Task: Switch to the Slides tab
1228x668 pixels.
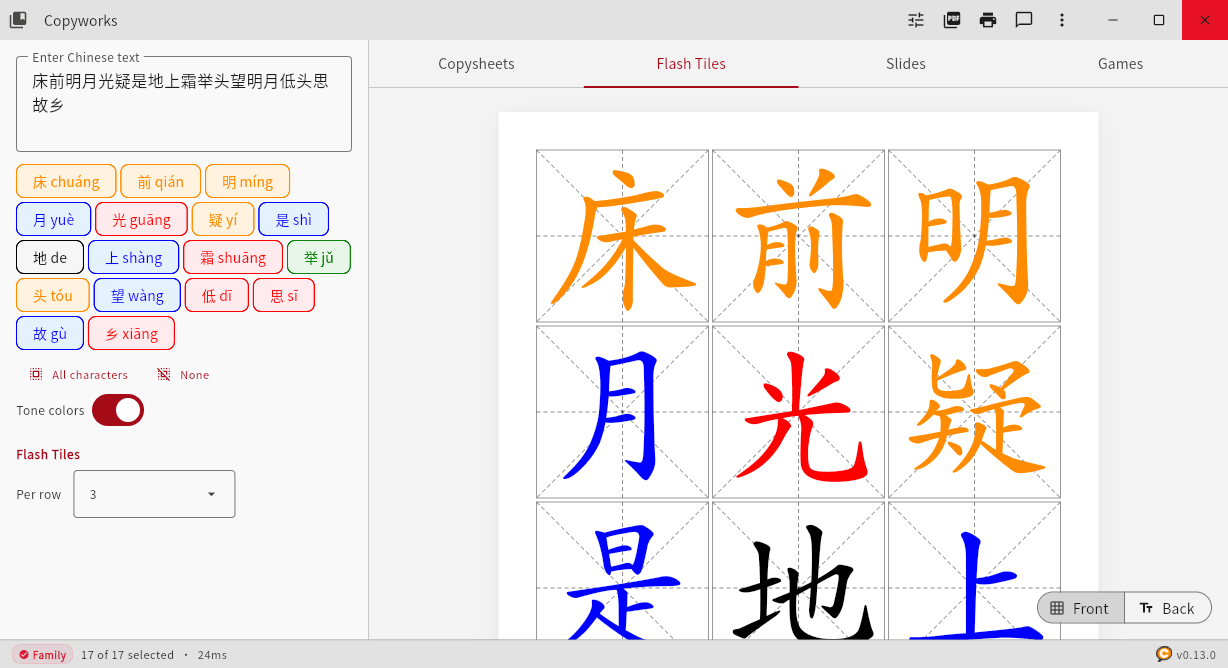Action: click(x=905, y=63)
